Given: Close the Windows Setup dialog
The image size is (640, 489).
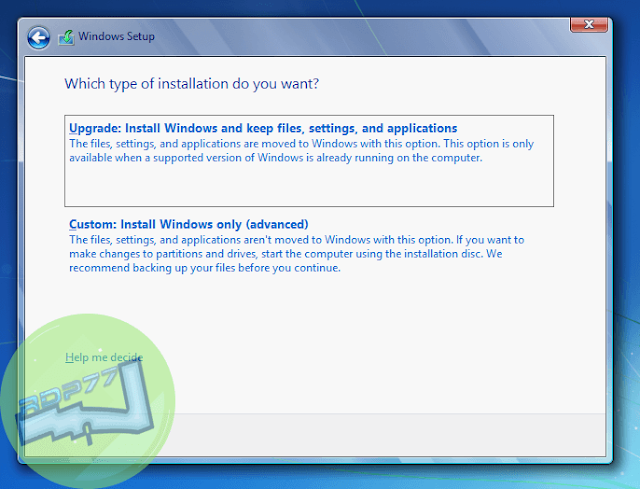Looking at the screenshot, I should coord(589,24).
